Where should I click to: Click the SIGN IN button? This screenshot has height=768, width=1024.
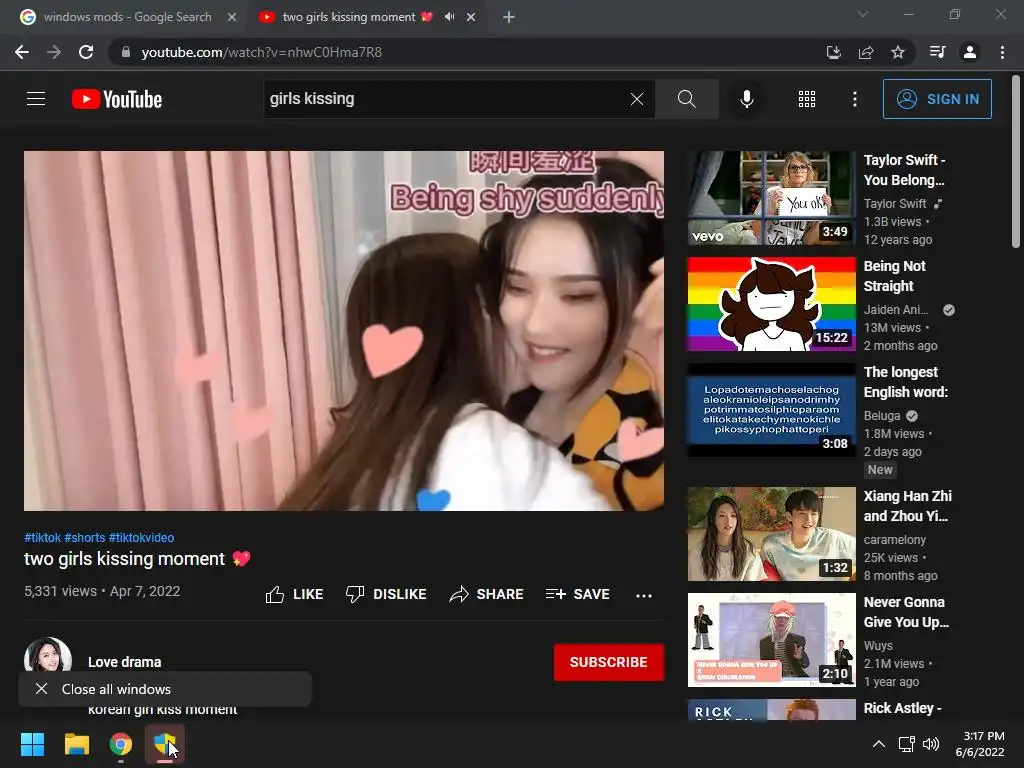tap(937, 99)
